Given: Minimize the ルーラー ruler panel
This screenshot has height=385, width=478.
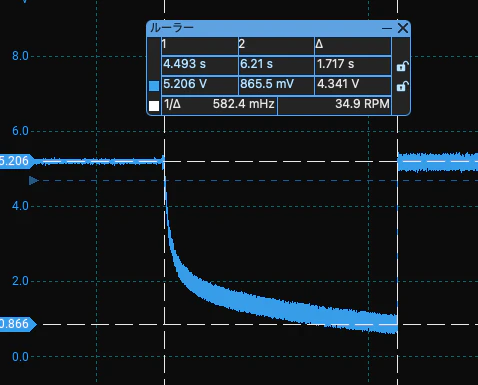Looking at the screenshot, I should click(x=387, y=29).
